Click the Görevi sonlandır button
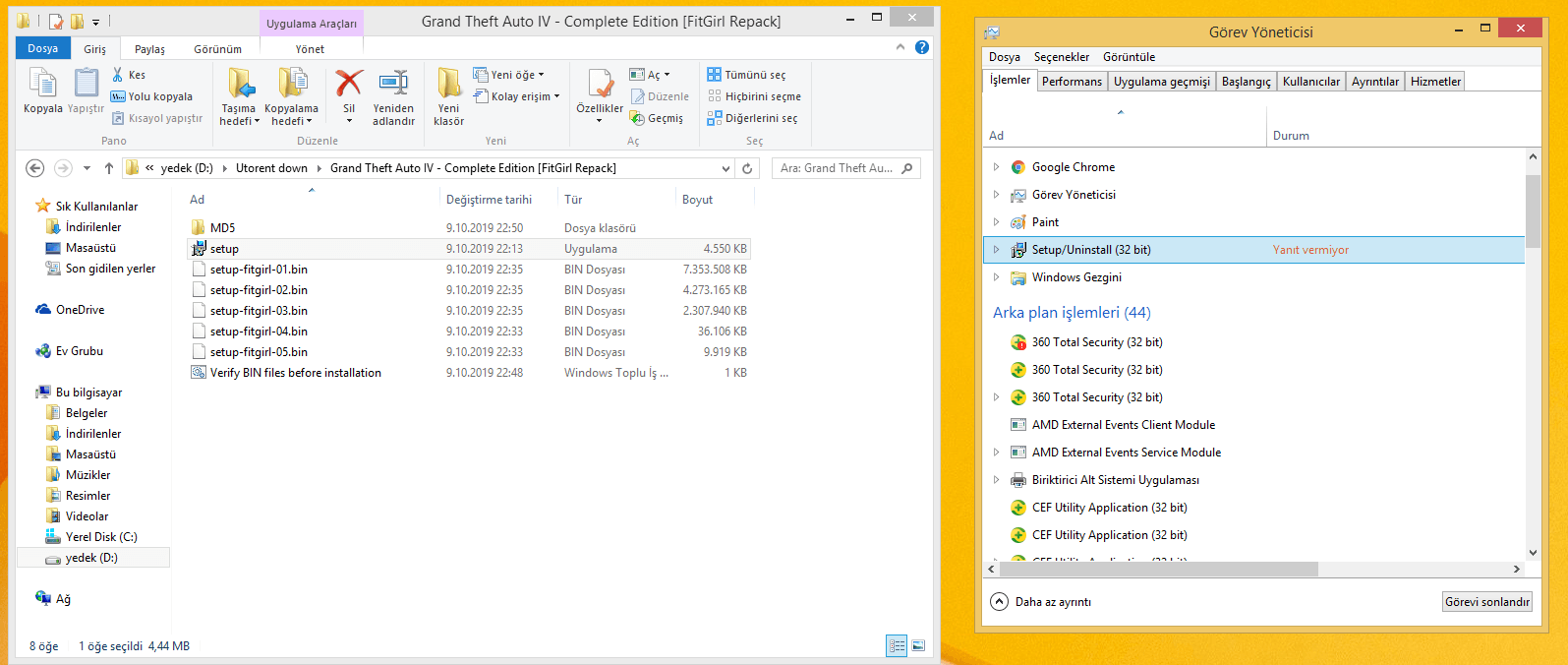The width and height of the screenshot is (1568, 665). (1486, 602)
